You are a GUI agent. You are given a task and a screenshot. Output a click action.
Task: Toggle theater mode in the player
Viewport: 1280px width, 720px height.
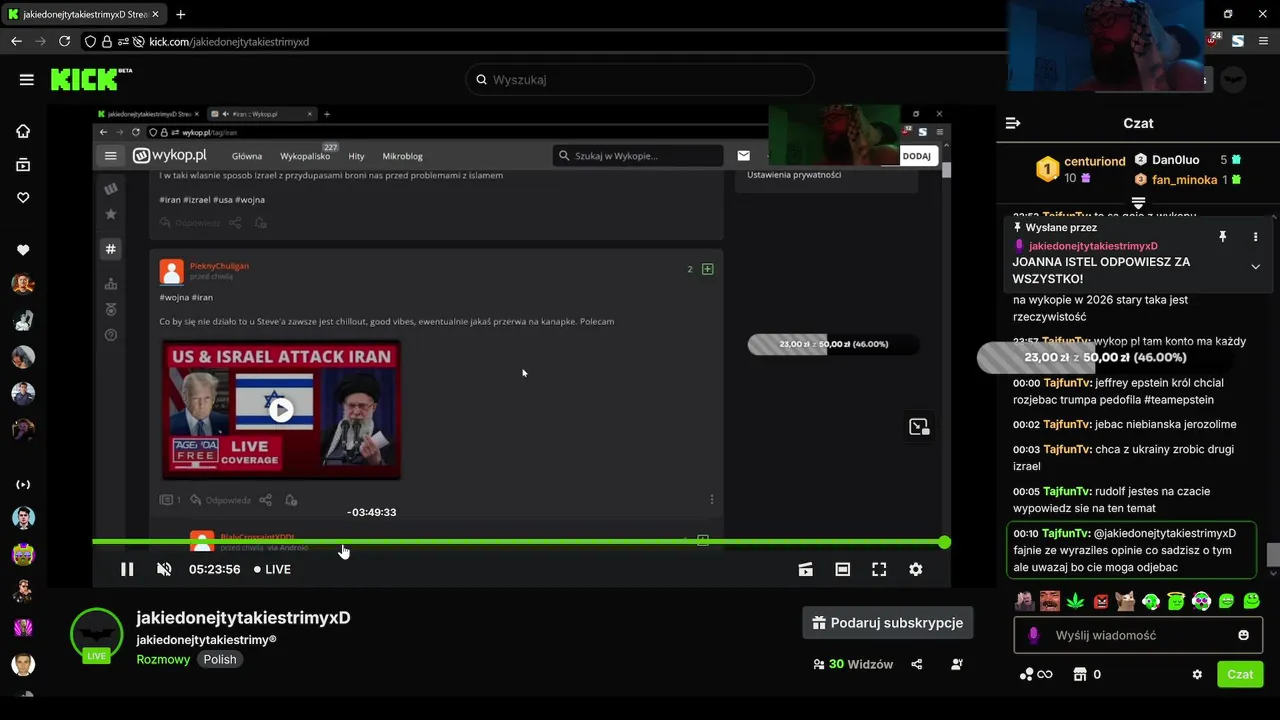(x=843, y=569)
